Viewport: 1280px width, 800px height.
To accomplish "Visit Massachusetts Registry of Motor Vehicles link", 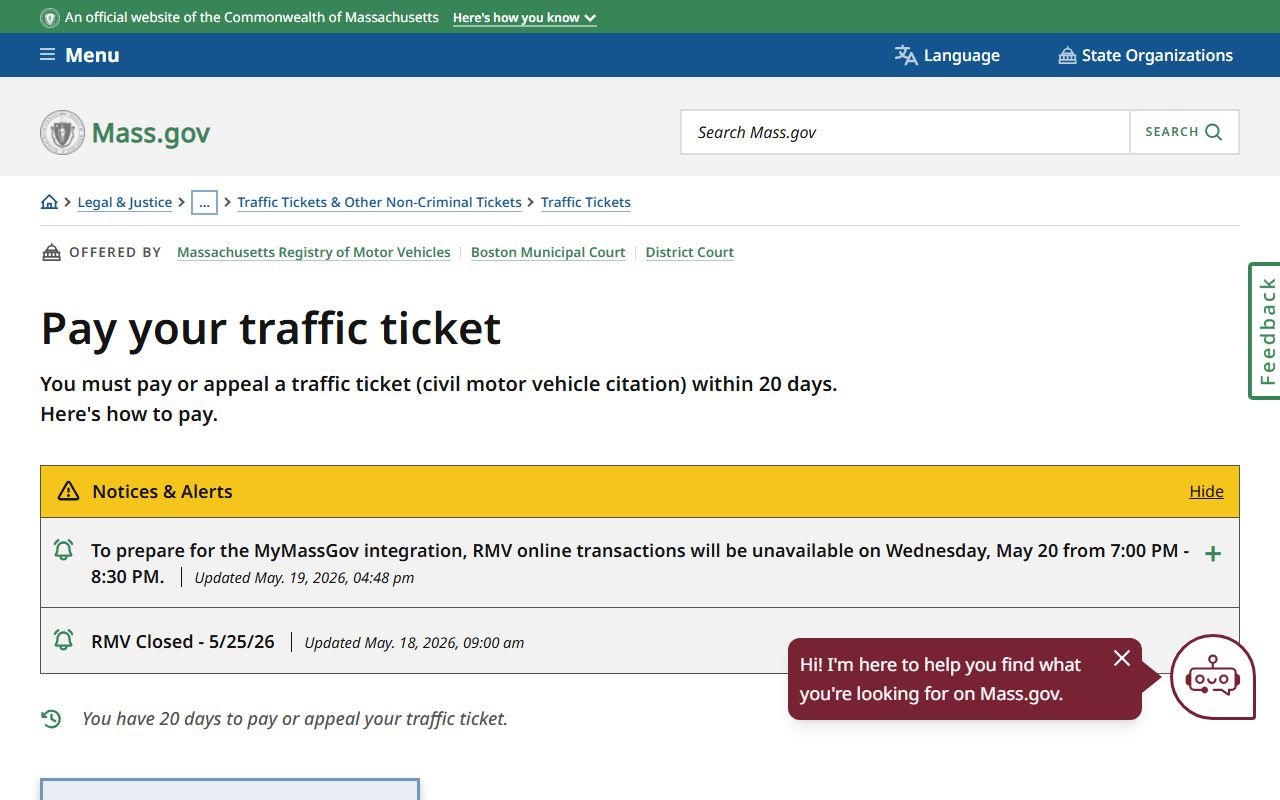I will pos(314,252).
